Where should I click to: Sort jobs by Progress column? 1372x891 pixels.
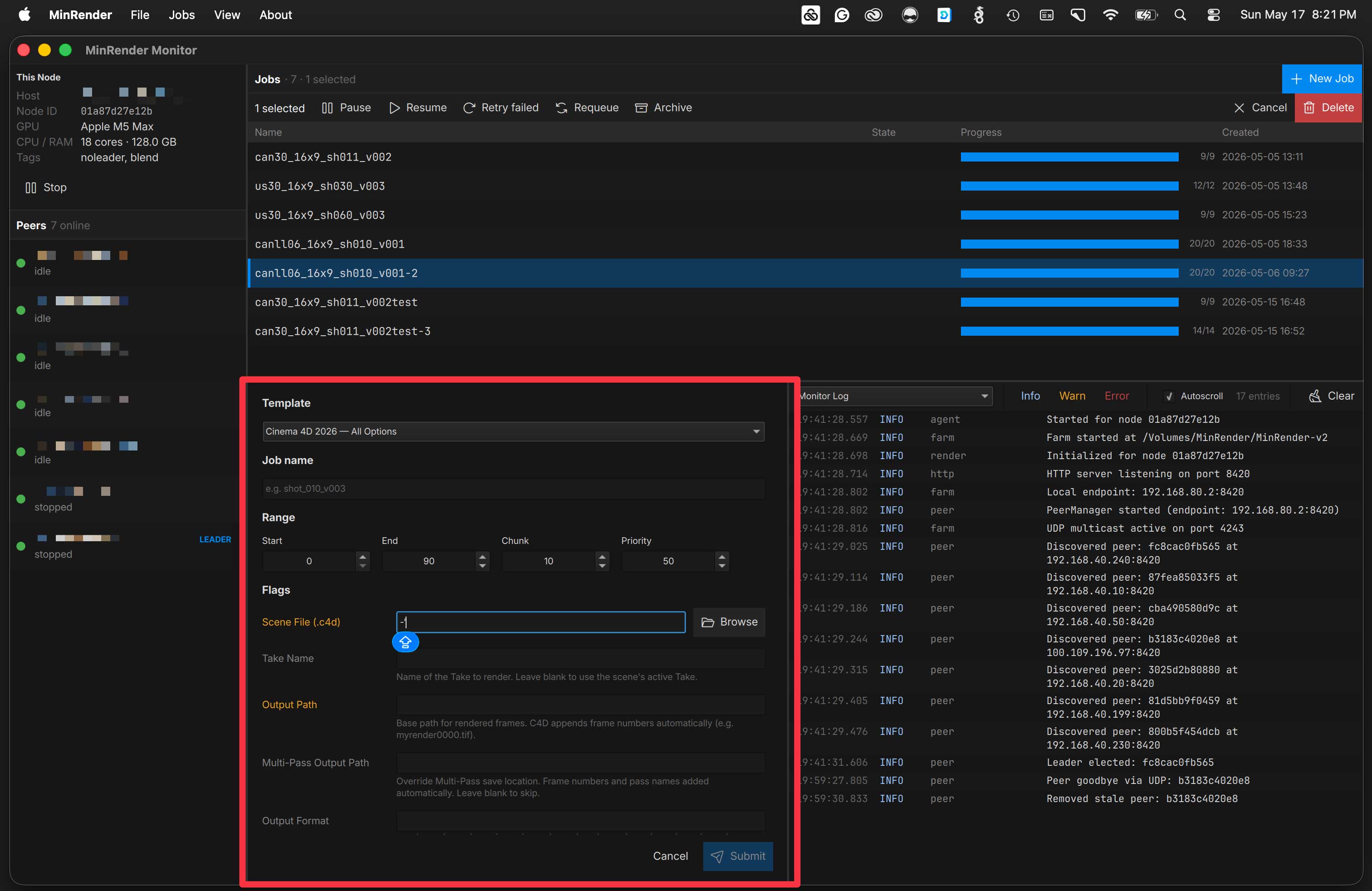coord(980,132)
